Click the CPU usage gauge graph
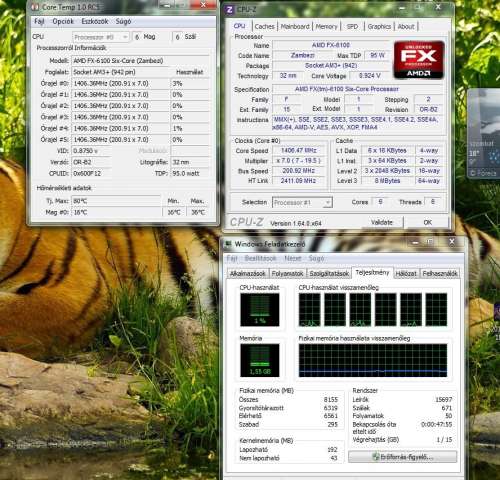This screenshot has height=480, width=500. coord(260,310)
